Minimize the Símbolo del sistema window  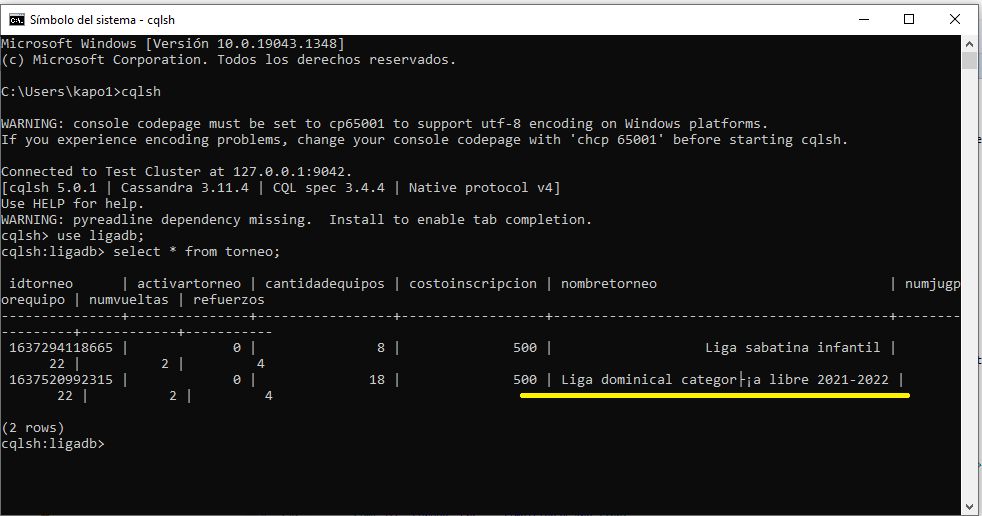[x=861, y=19]
